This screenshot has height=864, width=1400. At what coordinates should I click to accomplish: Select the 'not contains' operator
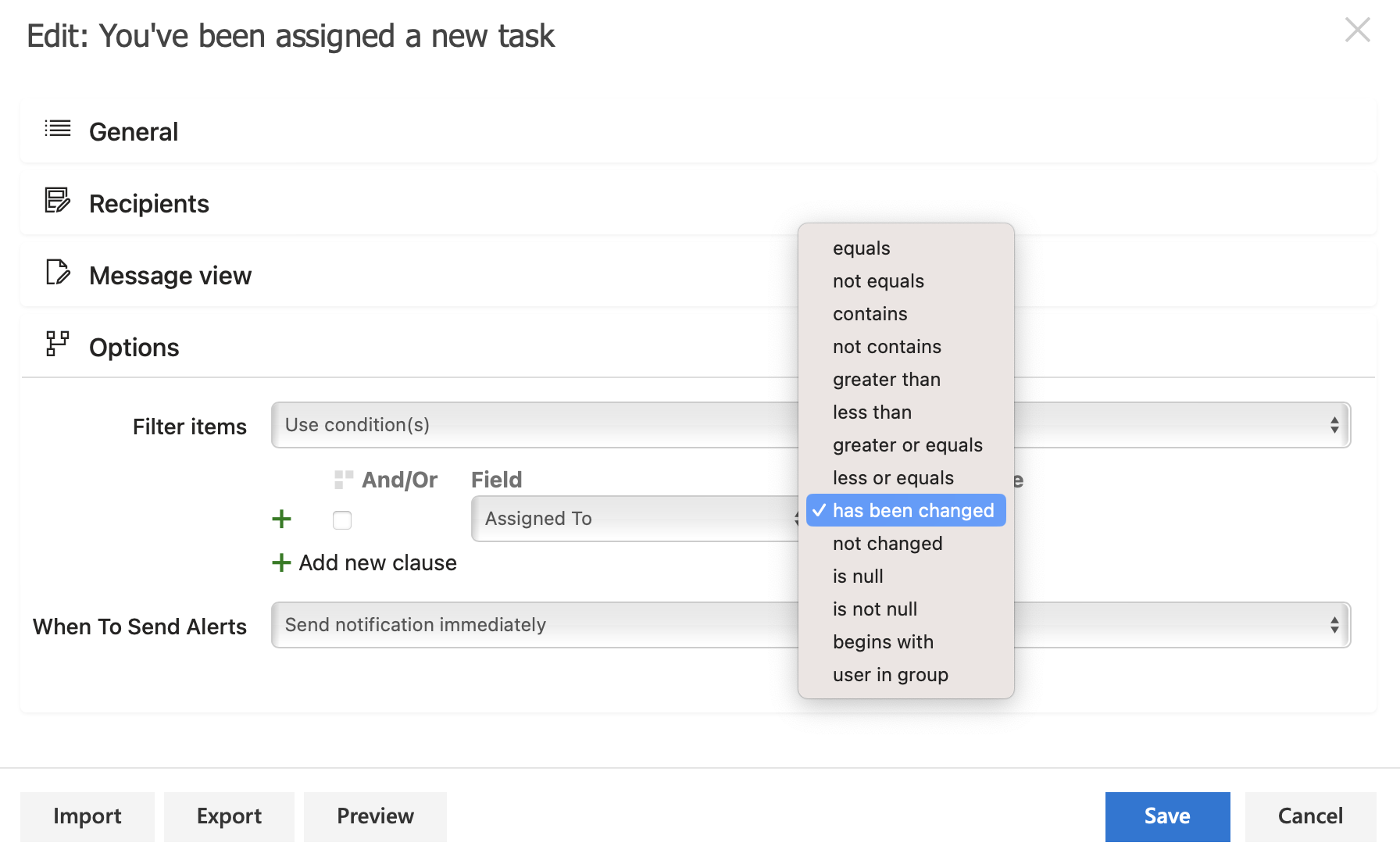point(887,346)
